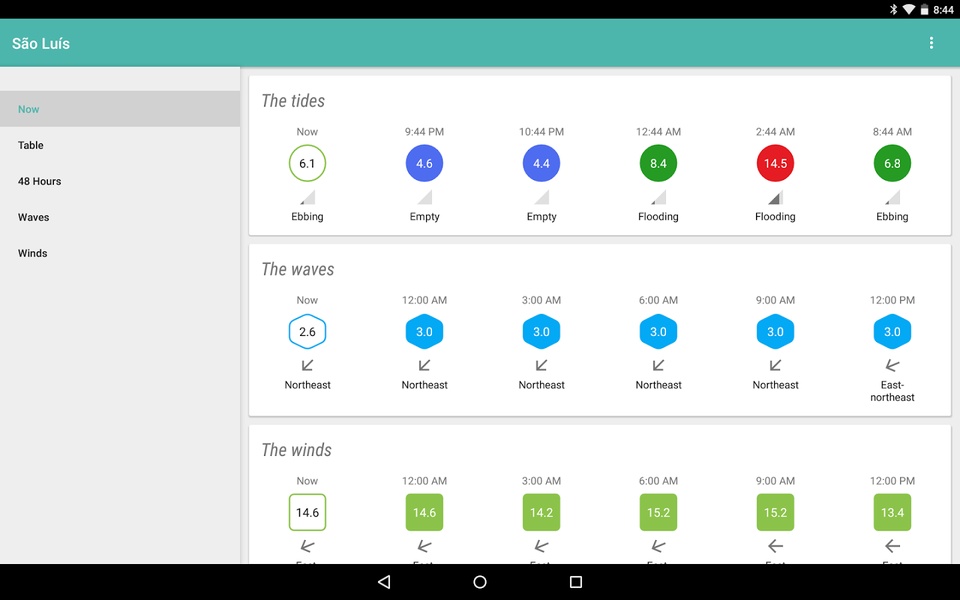
Task: Tap the wave direction arrow under 12:00 PM
Action: tap(892, 366)
